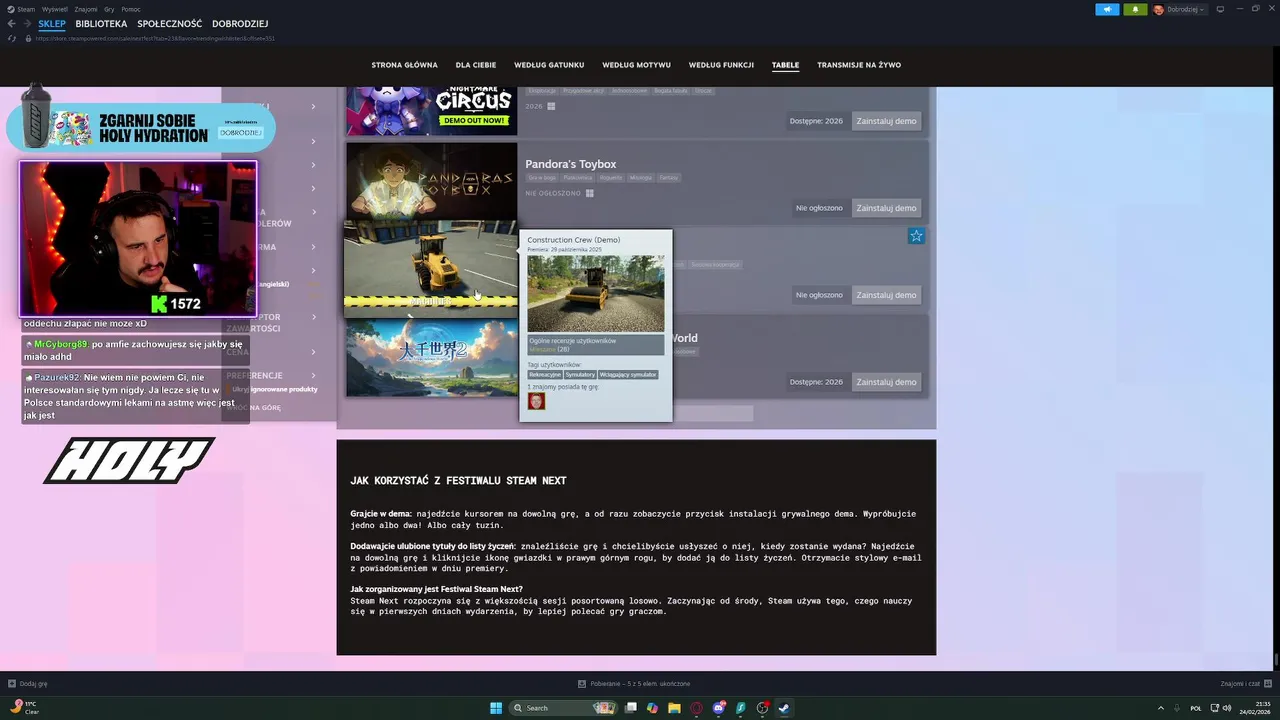The height and width of the screenshot is (720, 1280).
Task: Open Task View in taskbar
Action: [630, 708]
